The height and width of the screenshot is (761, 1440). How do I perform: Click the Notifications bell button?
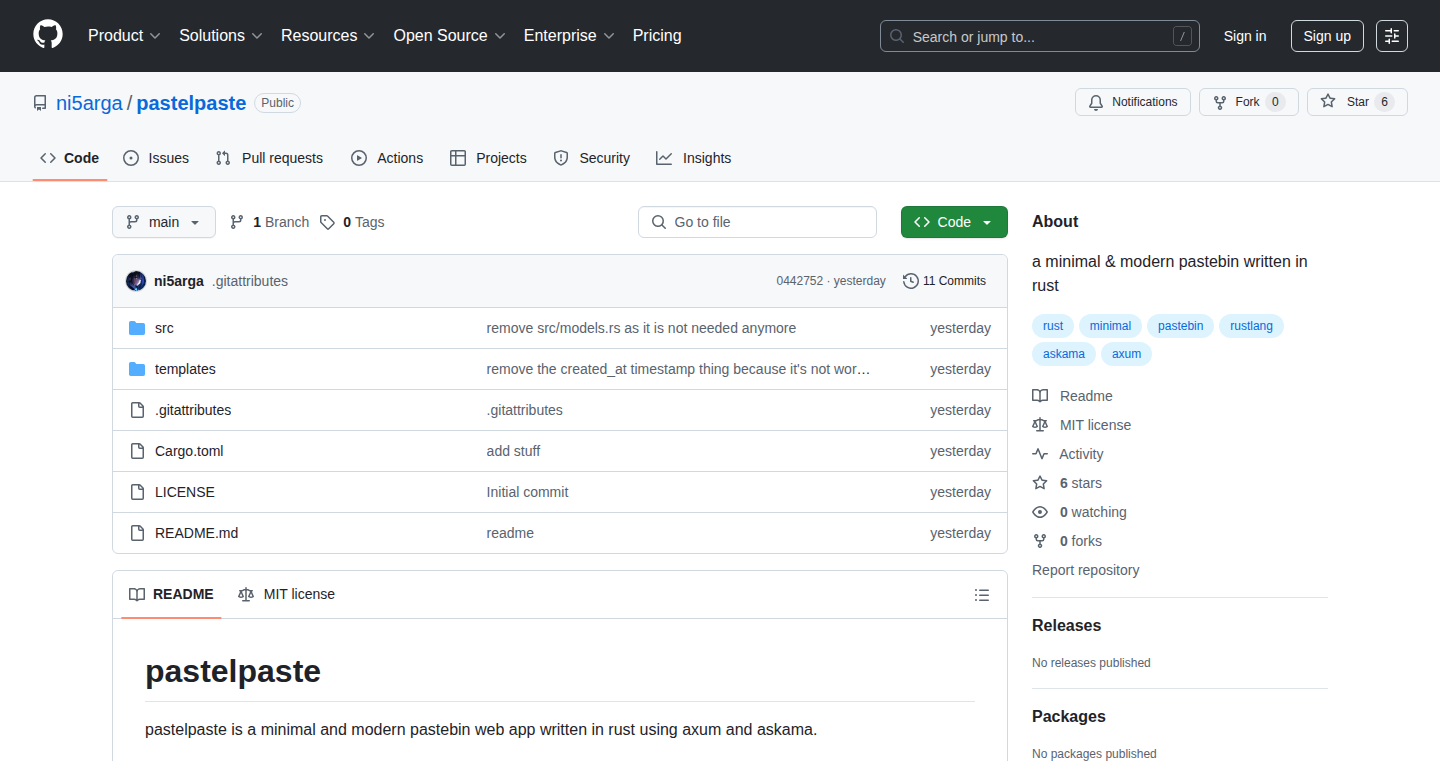[x=1133, y=102]
